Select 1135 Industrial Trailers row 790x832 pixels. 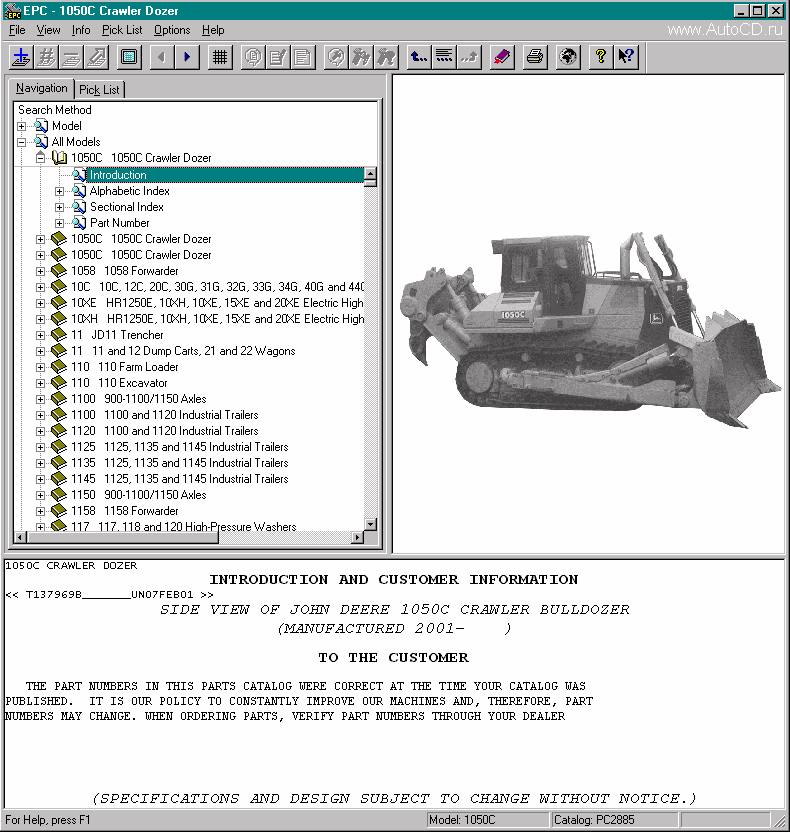click(180, 463)
